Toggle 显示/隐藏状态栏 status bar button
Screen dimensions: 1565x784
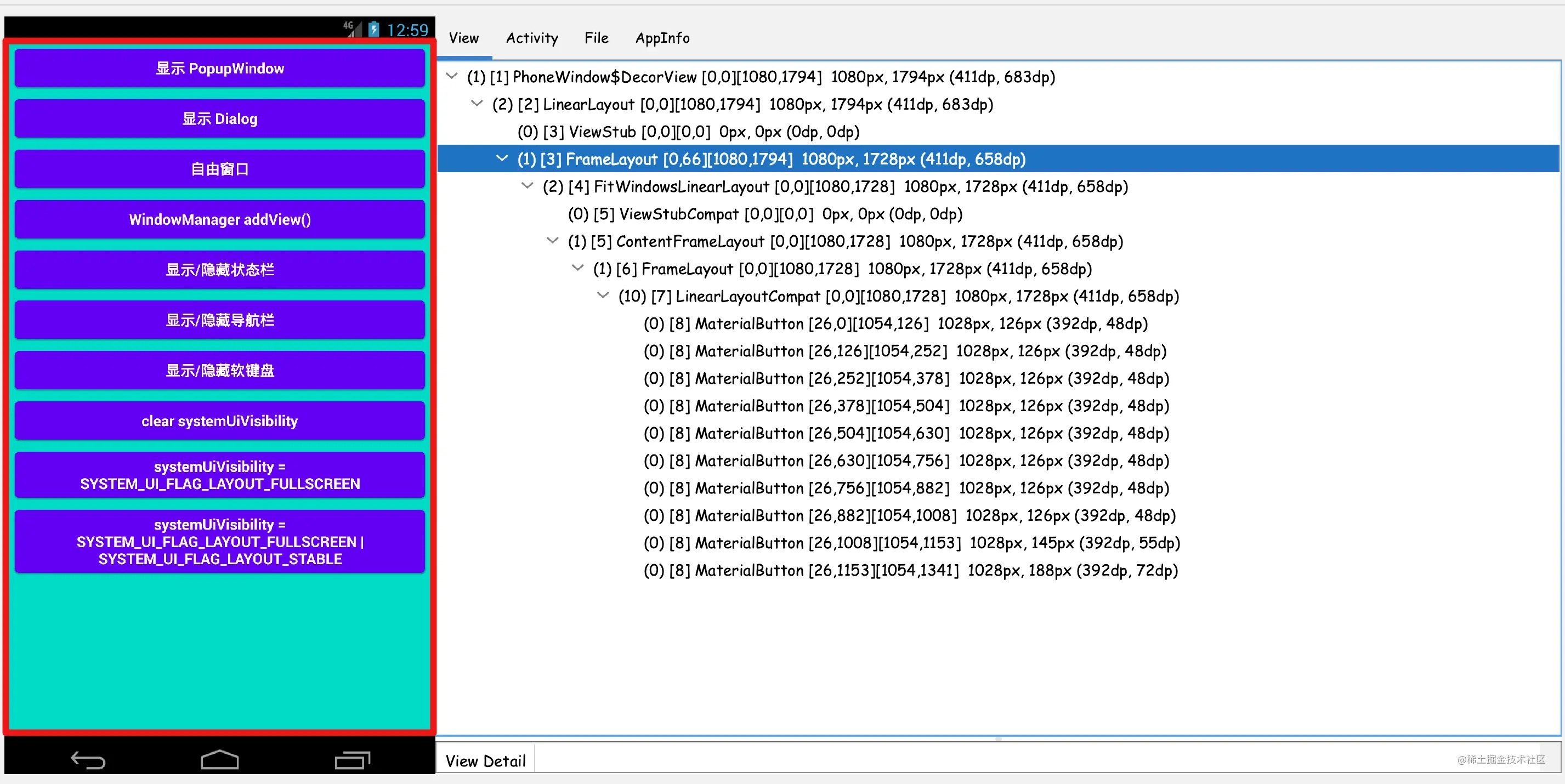click(219, 270)
